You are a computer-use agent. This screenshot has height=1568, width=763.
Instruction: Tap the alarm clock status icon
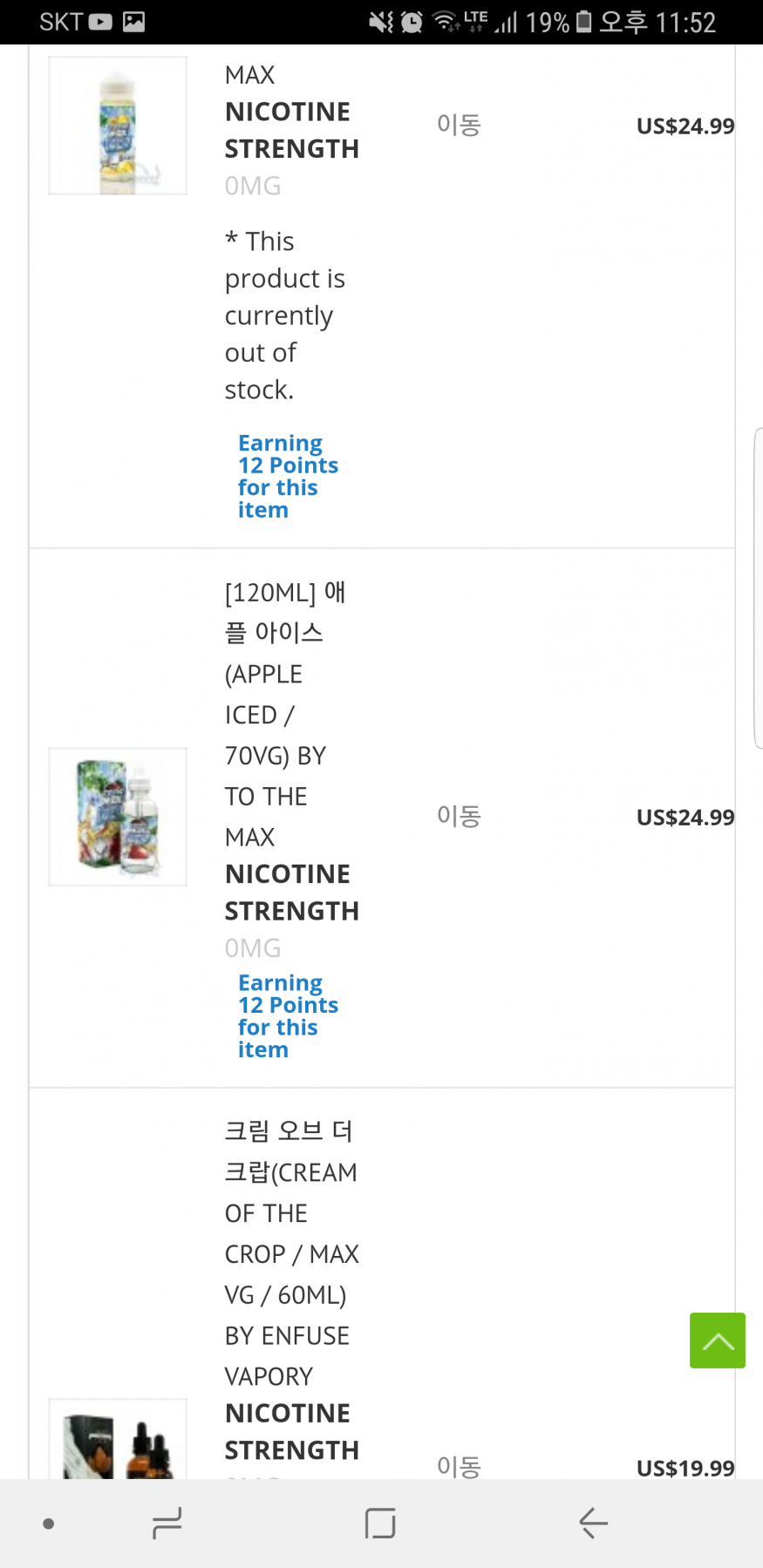point(412,22)
